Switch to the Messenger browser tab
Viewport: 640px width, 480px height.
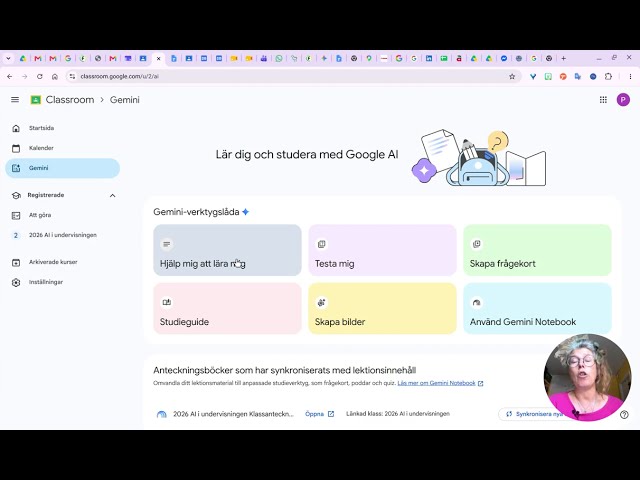click(x=504, y=59)
